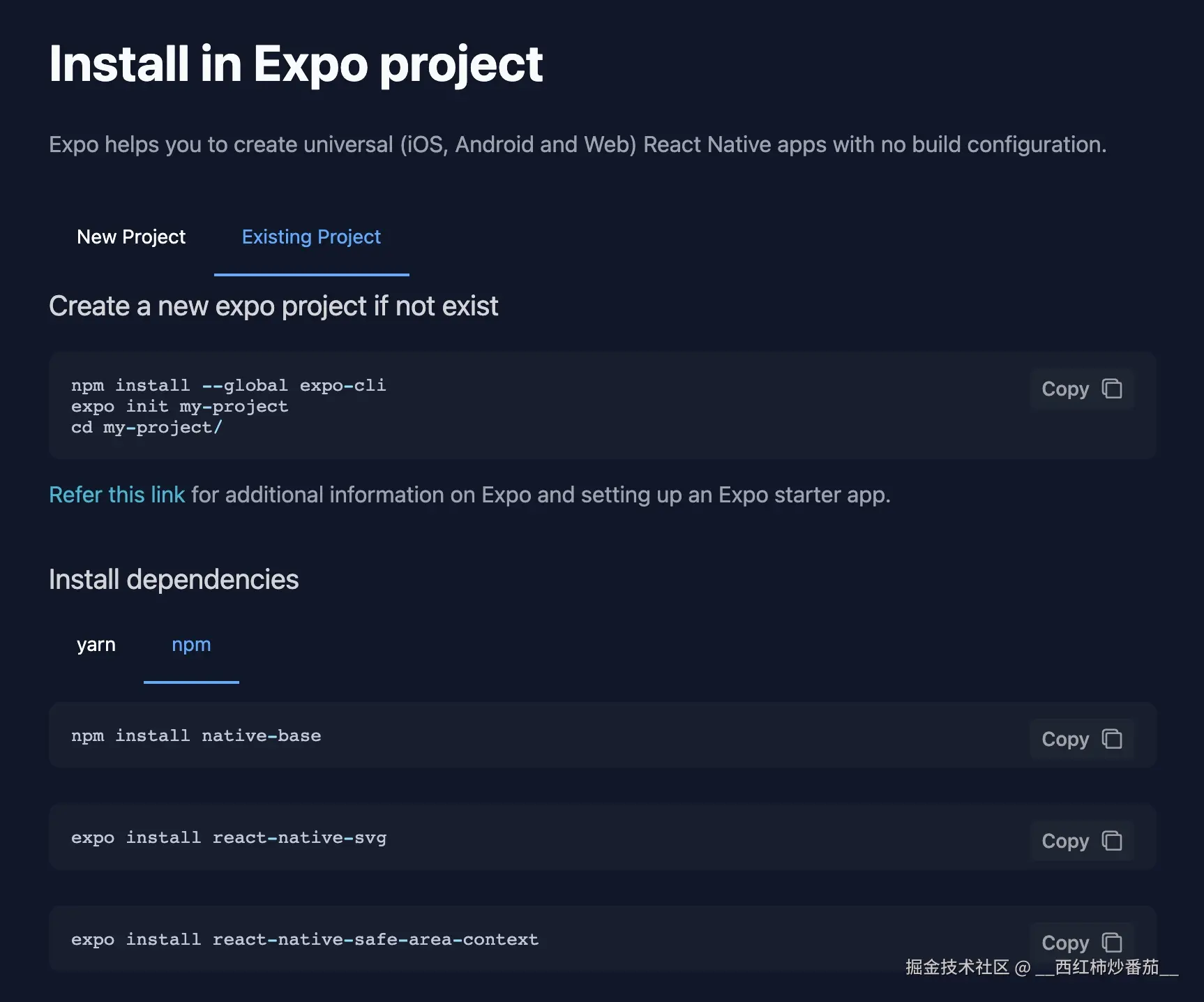Click the "npm install --global expo-cli" code line
The image size is (1204, 1002).
pos(228,385)
